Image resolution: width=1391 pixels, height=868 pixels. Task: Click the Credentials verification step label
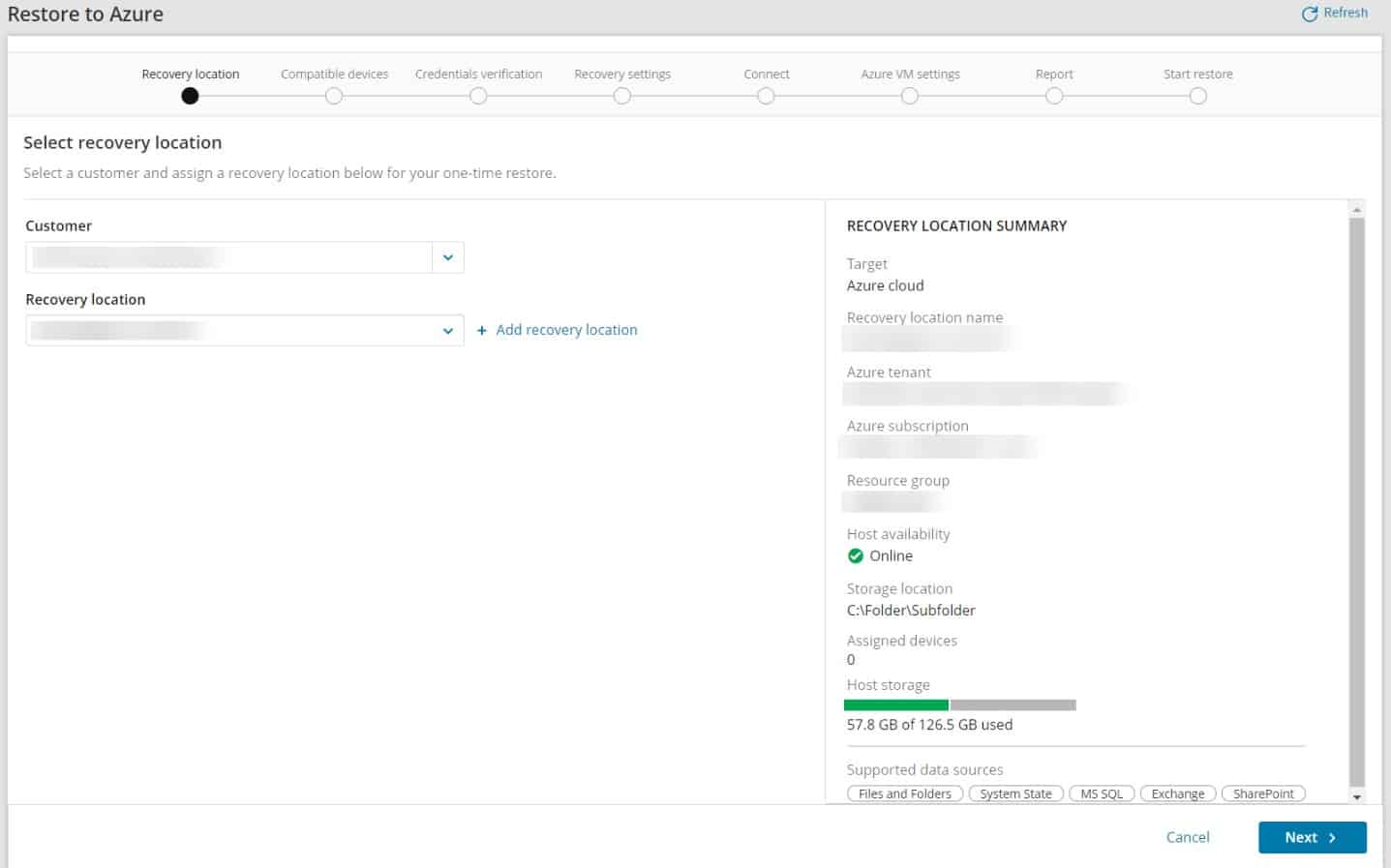(x=478, y=74)
